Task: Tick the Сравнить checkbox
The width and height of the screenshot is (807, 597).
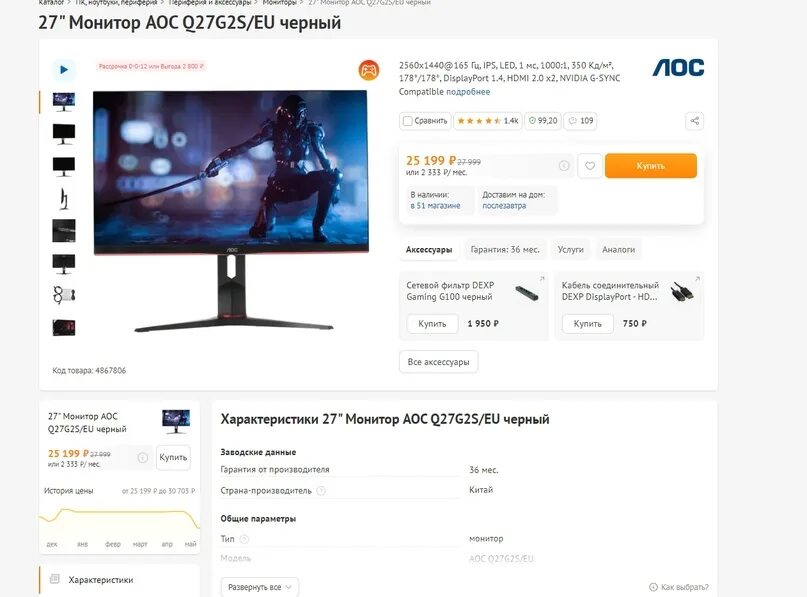Action: tap(408, 121)
